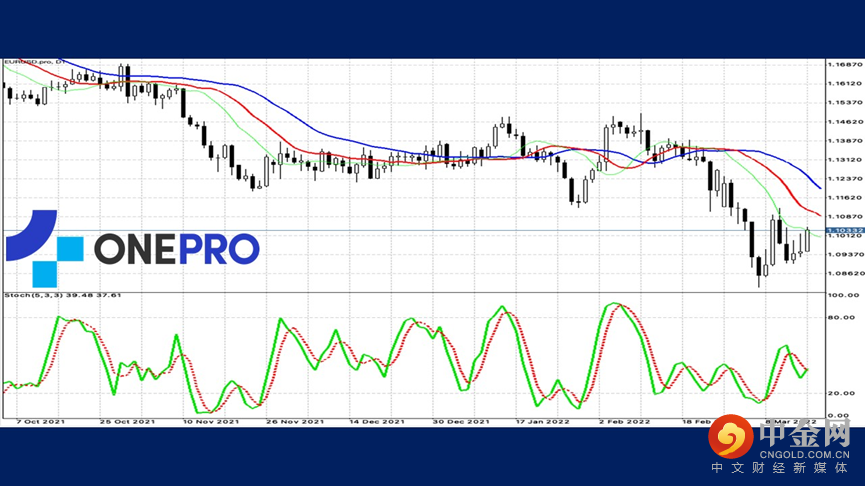This screenshot has height=486, width=865.
Task: Select the 25 Oct 2021 date label
Action: (127, 422)
